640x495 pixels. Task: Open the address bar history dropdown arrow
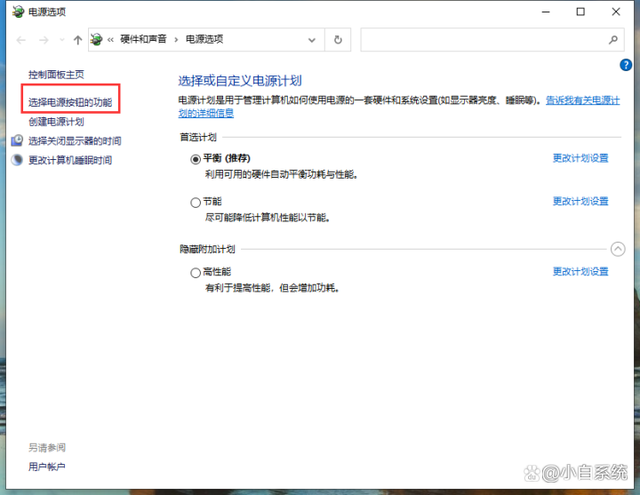tap(316, 40)
